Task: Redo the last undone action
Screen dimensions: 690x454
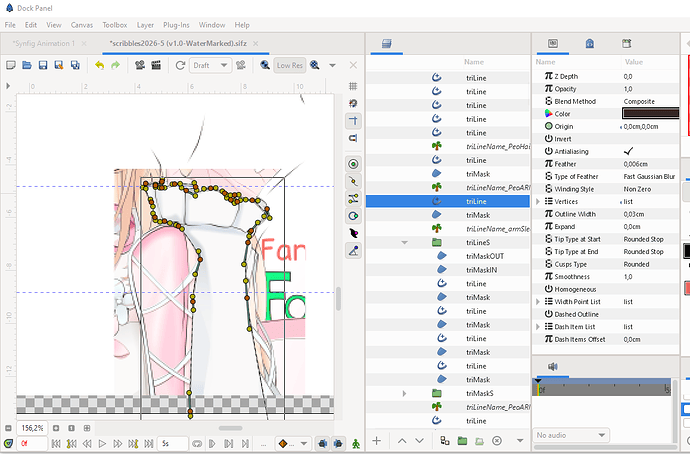Action: pos(115,65)
